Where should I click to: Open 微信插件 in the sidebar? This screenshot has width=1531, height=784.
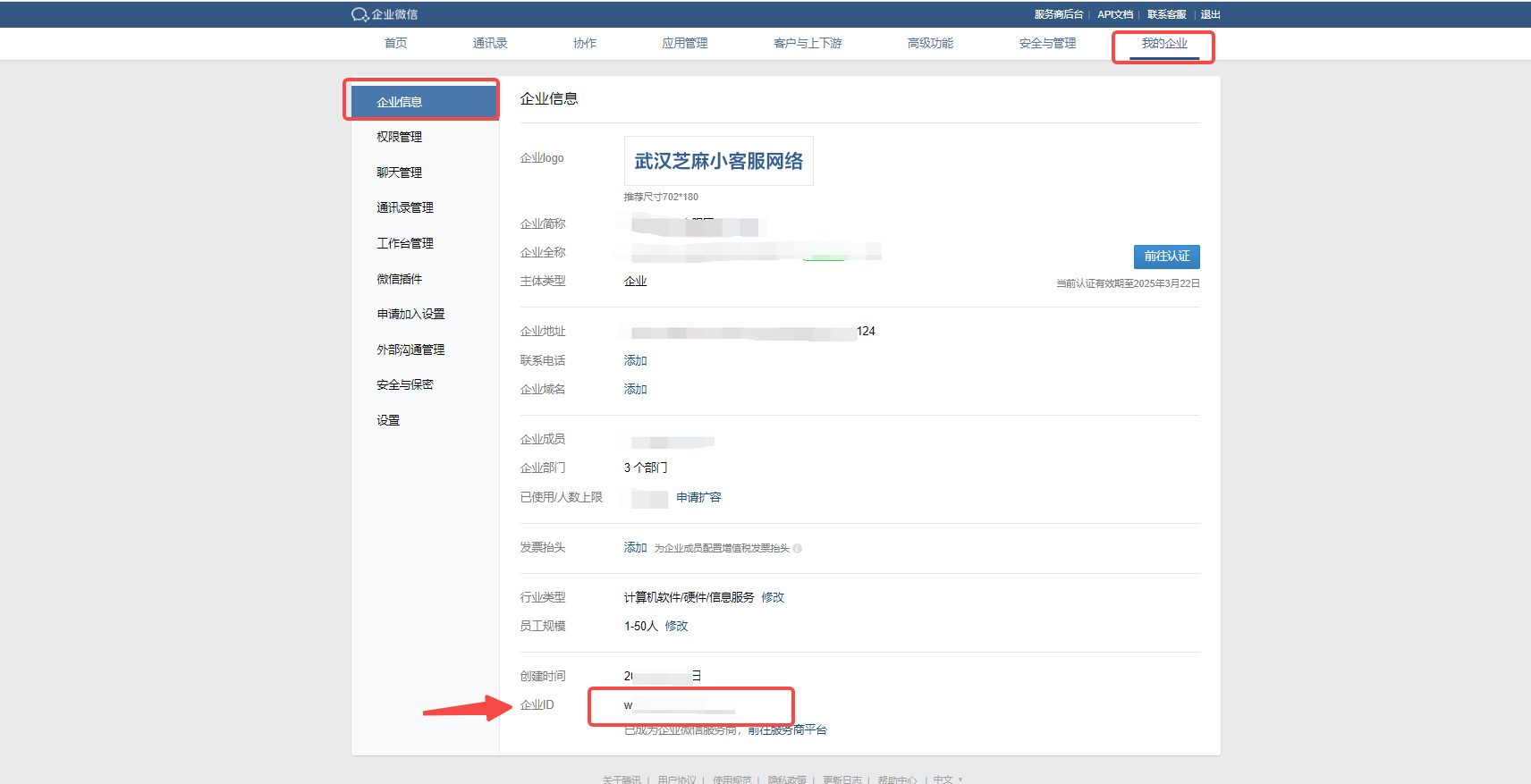click(400, 279)
